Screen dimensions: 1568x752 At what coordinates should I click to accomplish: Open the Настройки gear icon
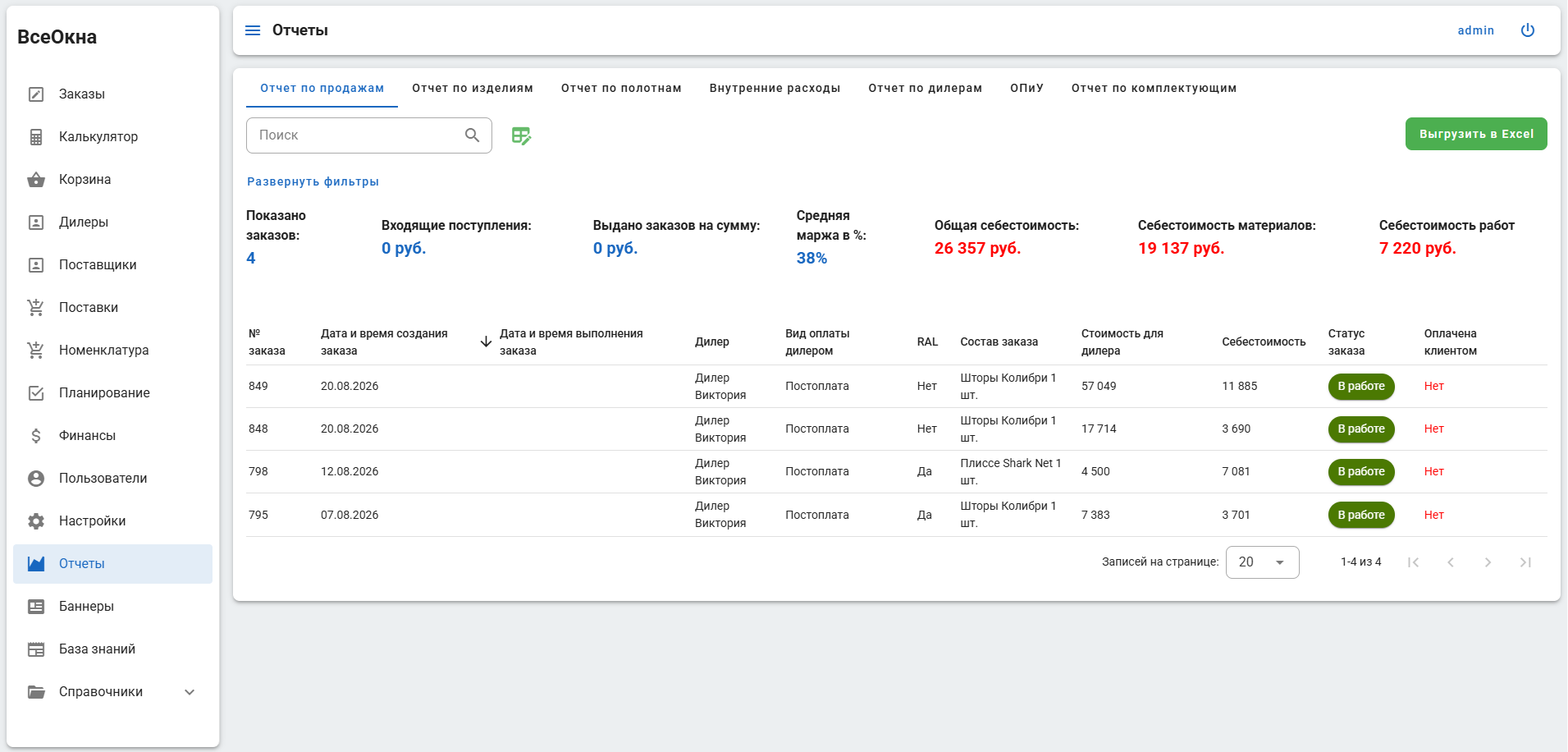click(36, 521)
